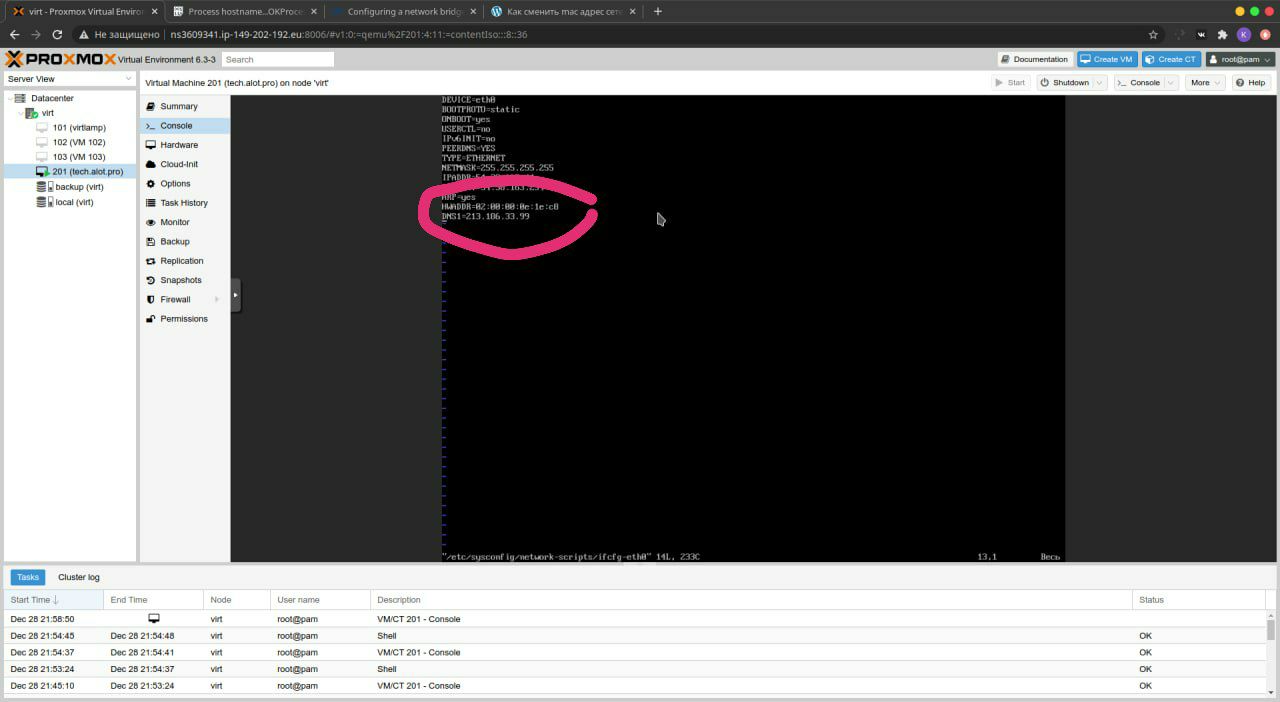View the Task History page

pos(184,203)
